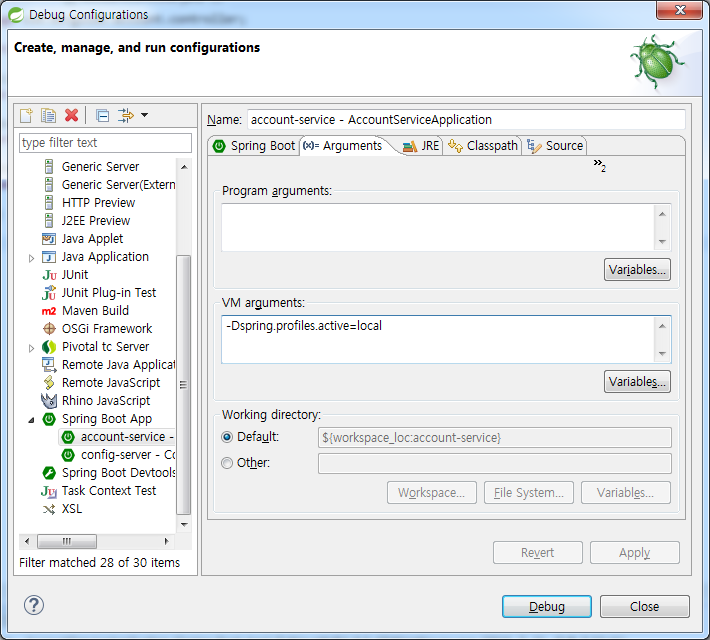Click the working directory Variables... button

(x=625, y=492)
